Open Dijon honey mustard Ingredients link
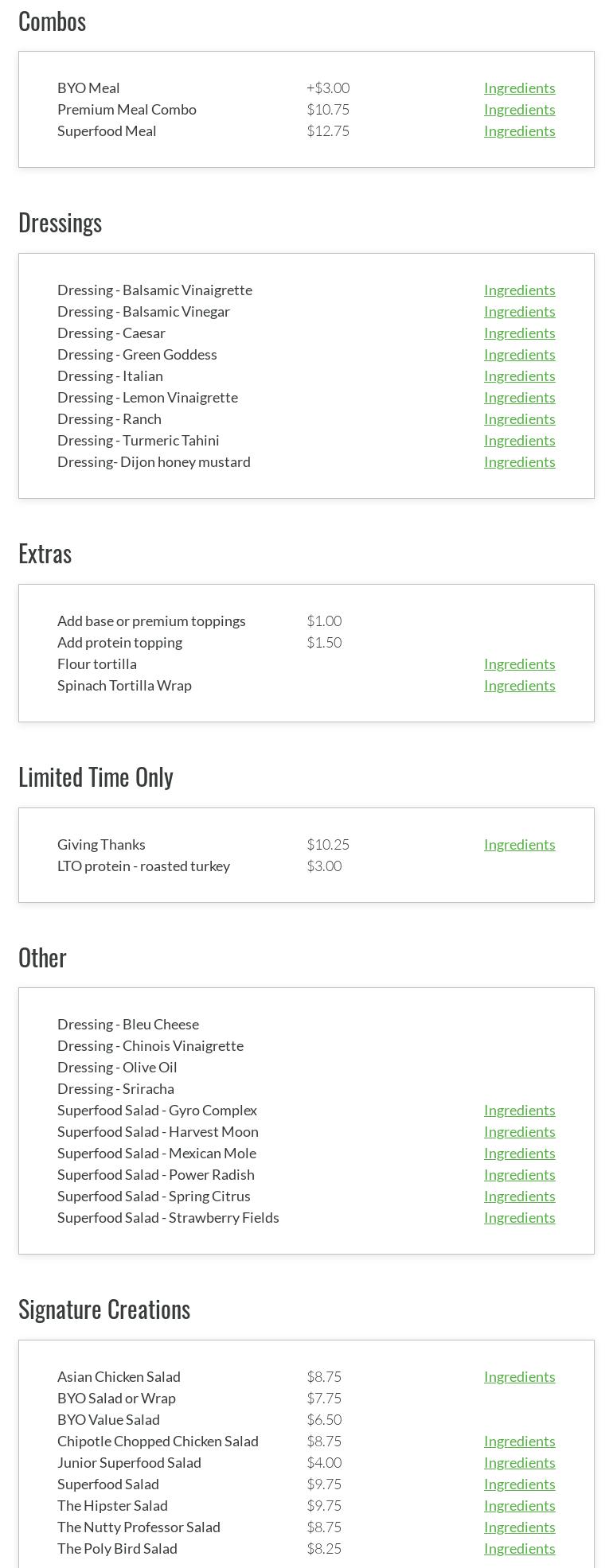 519,462
